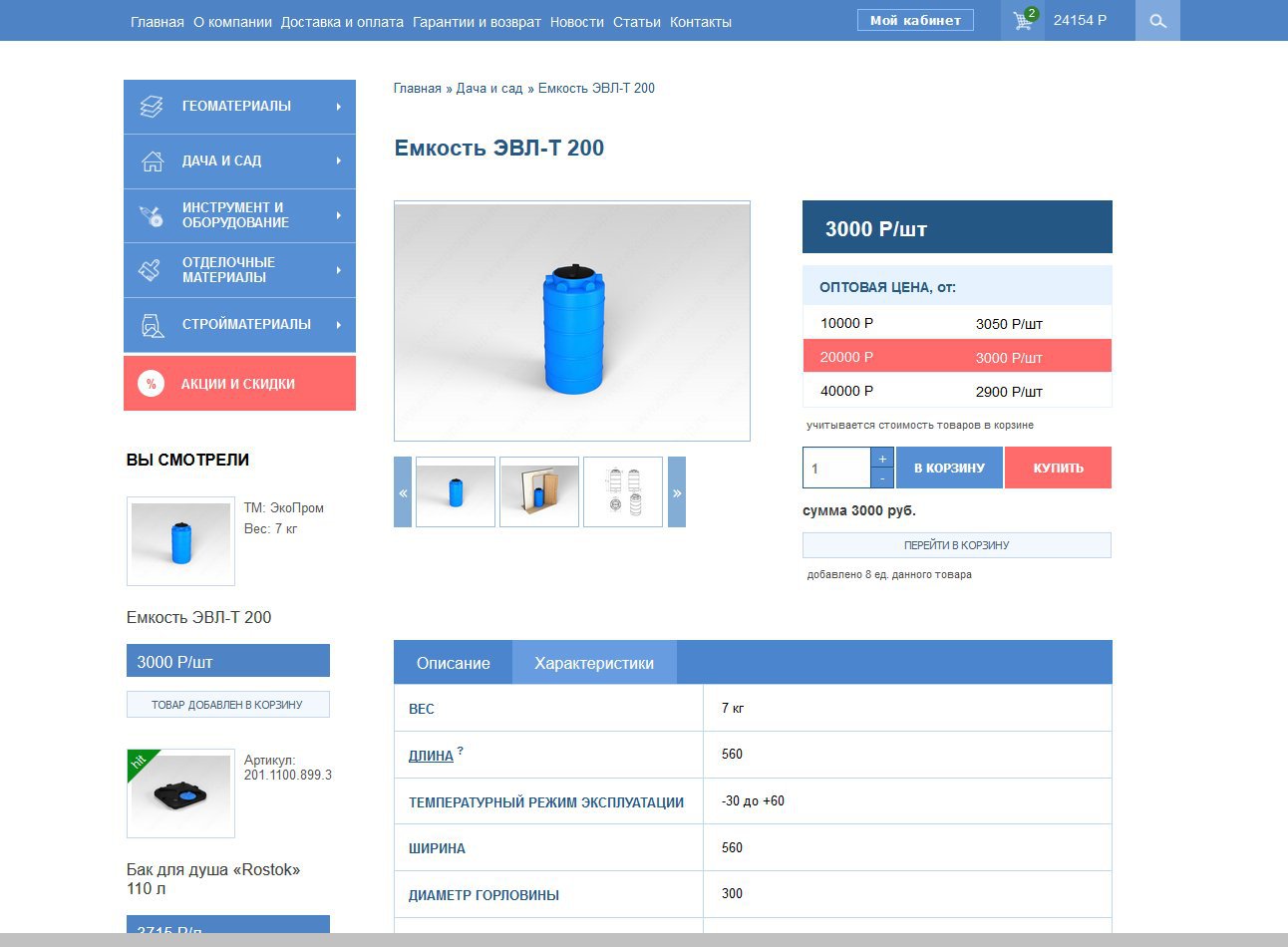Select the Характеристики tab
This screenshot has height=947, width=1288.
[x=594, y=662]
